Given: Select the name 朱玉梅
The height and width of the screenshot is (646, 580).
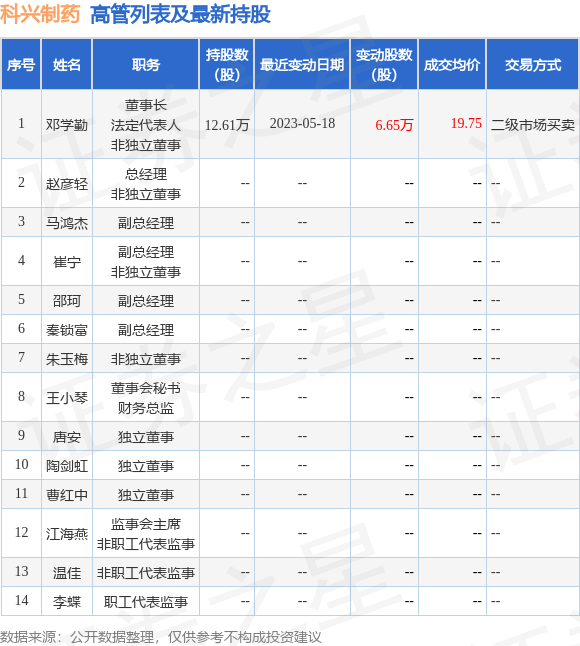Looking at the screenshot, I should click(x=67, y=358).
